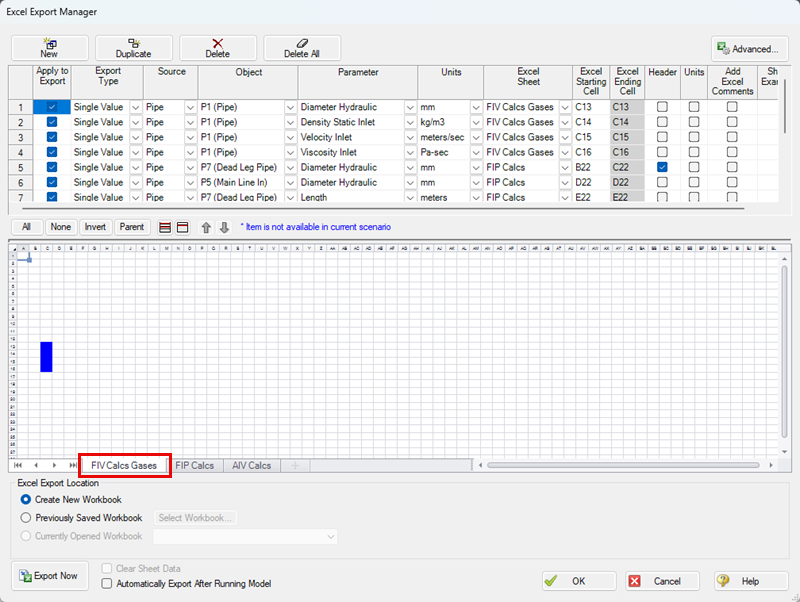Switch to the FIP Calcs sheet tab
This screenshot has height=602, width=800.
pos(195,466)
